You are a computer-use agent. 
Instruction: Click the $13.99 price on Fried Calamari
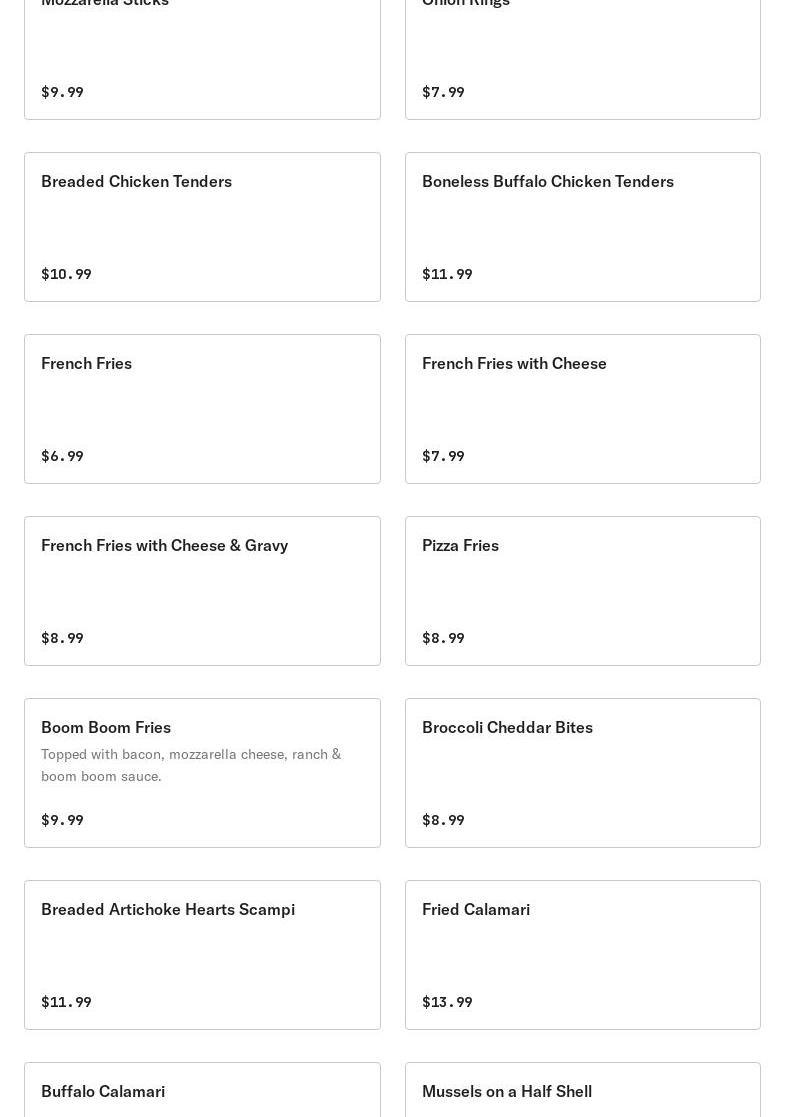pyautogui.click(x=447, y=1001)
